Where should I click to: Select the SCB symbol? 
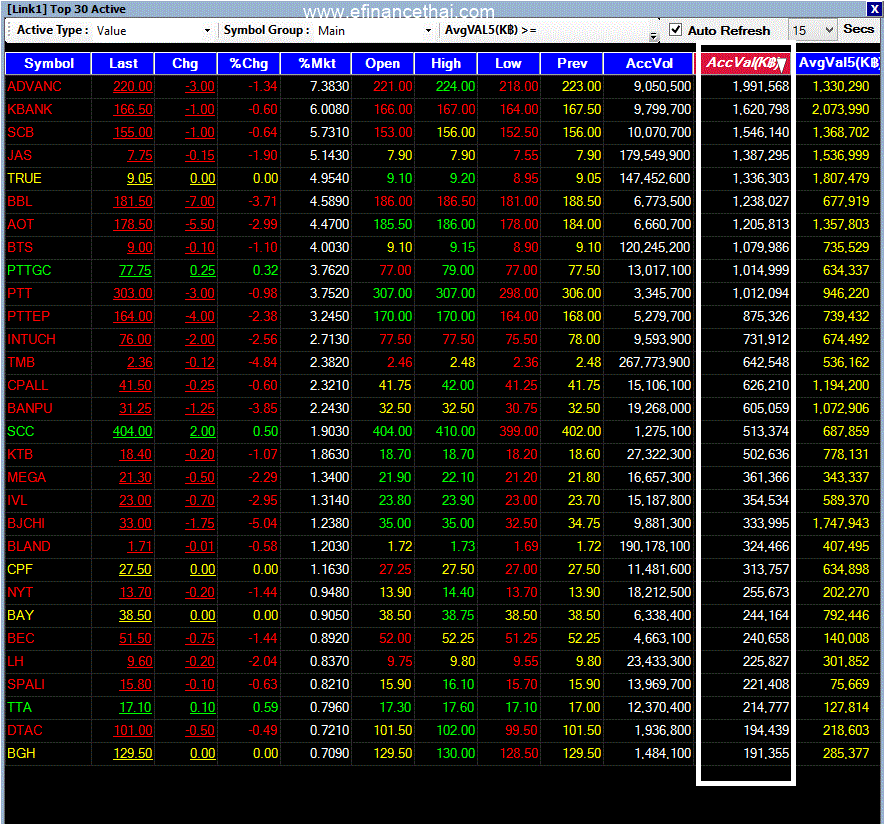[x=20, y=132]
